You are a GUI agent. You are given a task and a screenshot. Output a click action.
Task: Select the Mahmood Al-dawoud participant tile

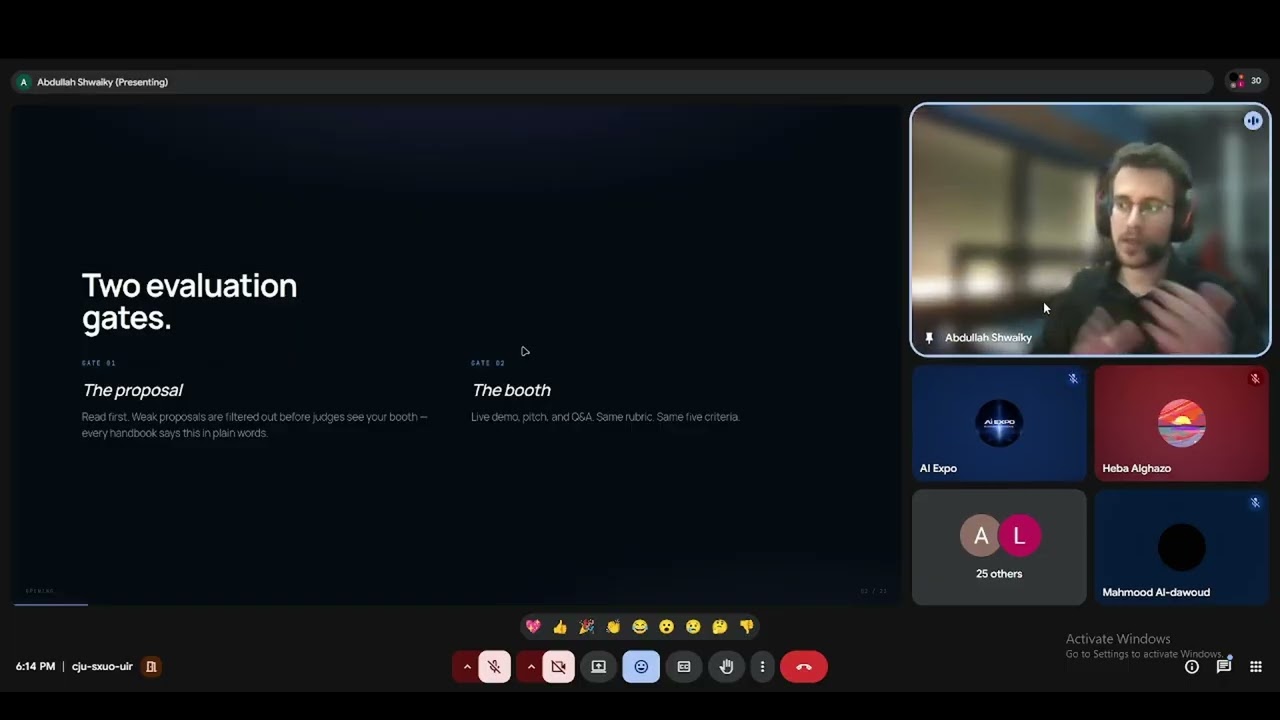tap(1181, 547)
